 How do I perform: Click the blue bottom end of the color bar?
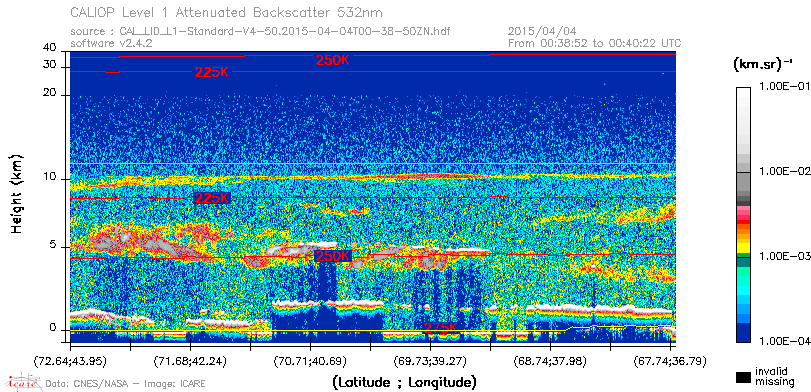743,334
